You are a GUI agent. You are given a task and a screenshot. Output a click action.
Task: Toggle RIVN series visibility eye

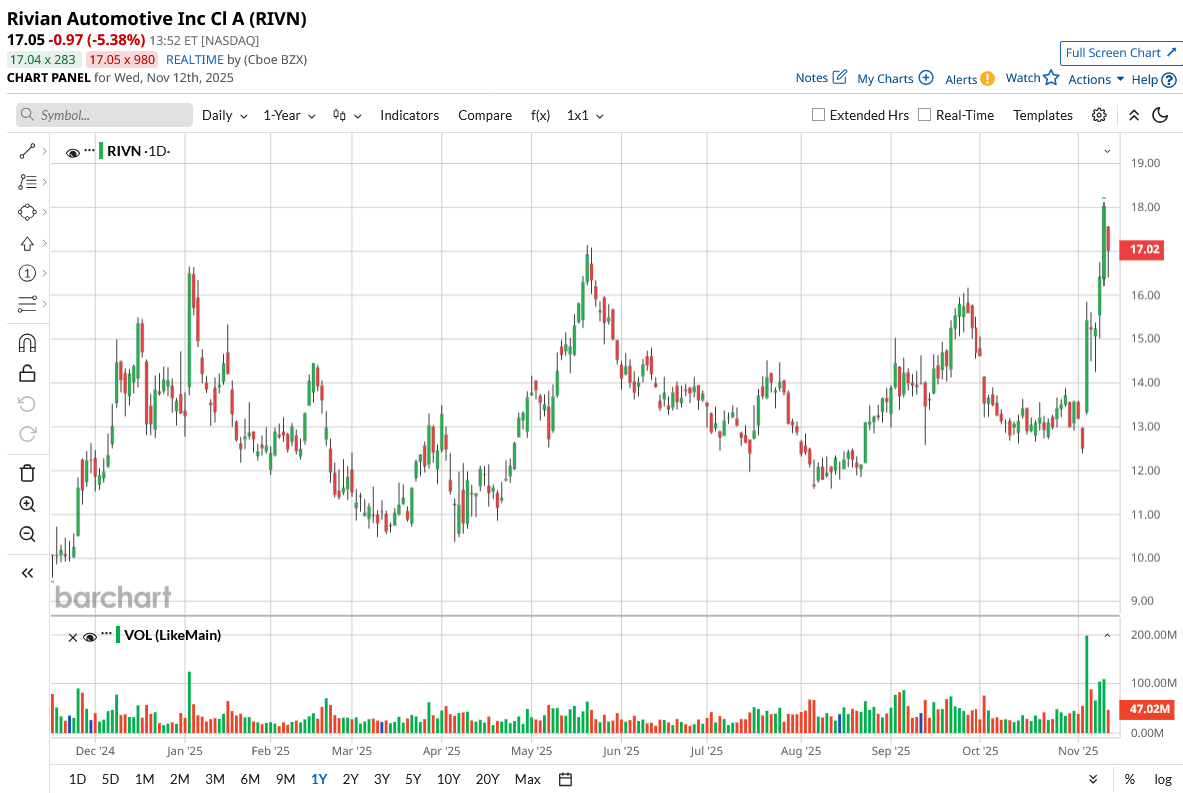click(73, 152)
